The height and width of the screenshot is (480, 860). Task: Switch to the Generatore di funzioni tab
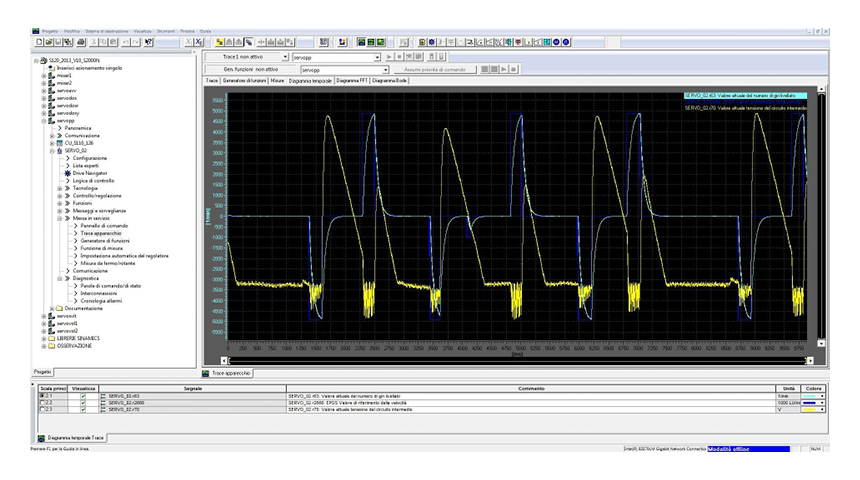click(245, 81)
